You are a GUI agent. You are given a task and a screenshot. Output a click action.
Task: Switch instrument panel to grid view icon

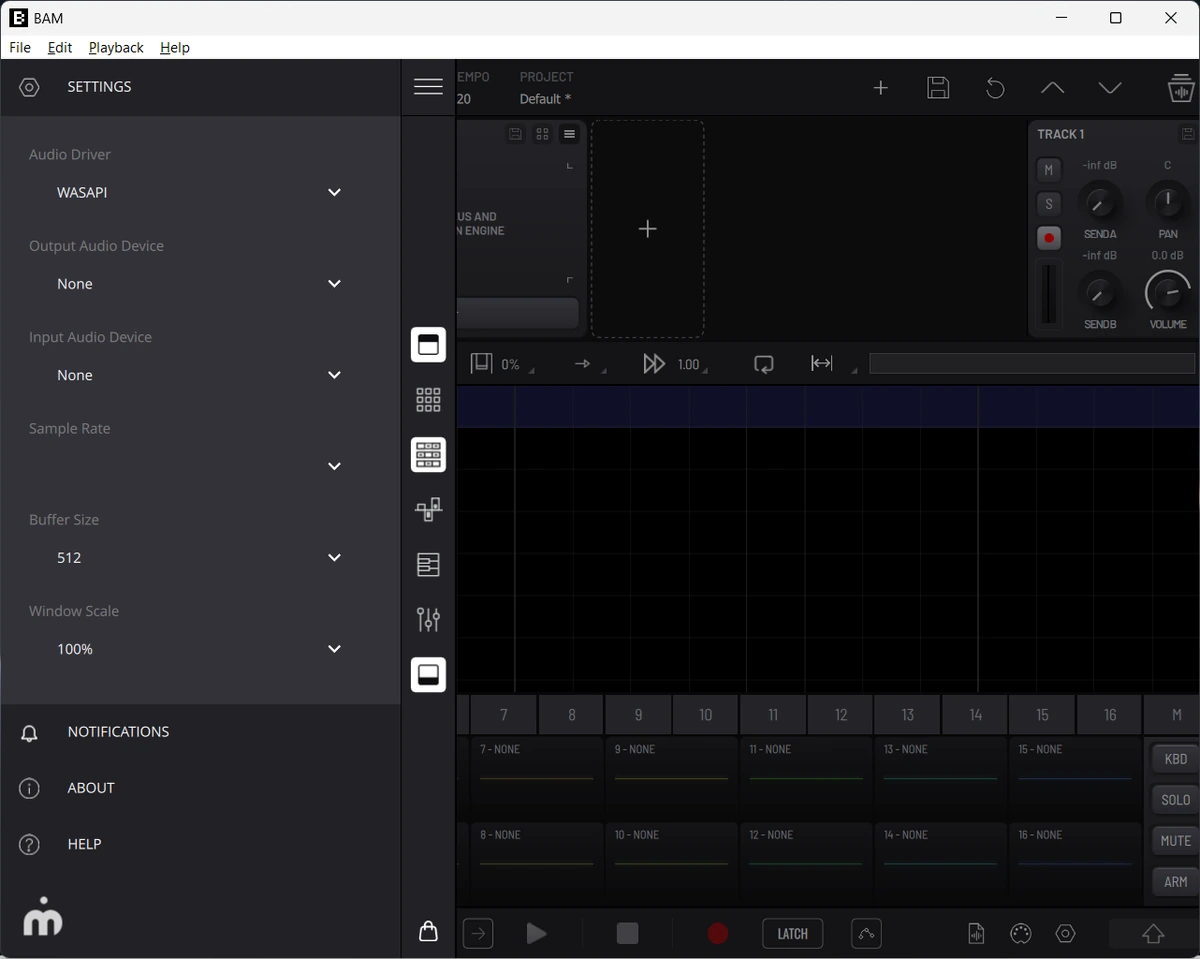pyautogui.click(x=542, y=134)
